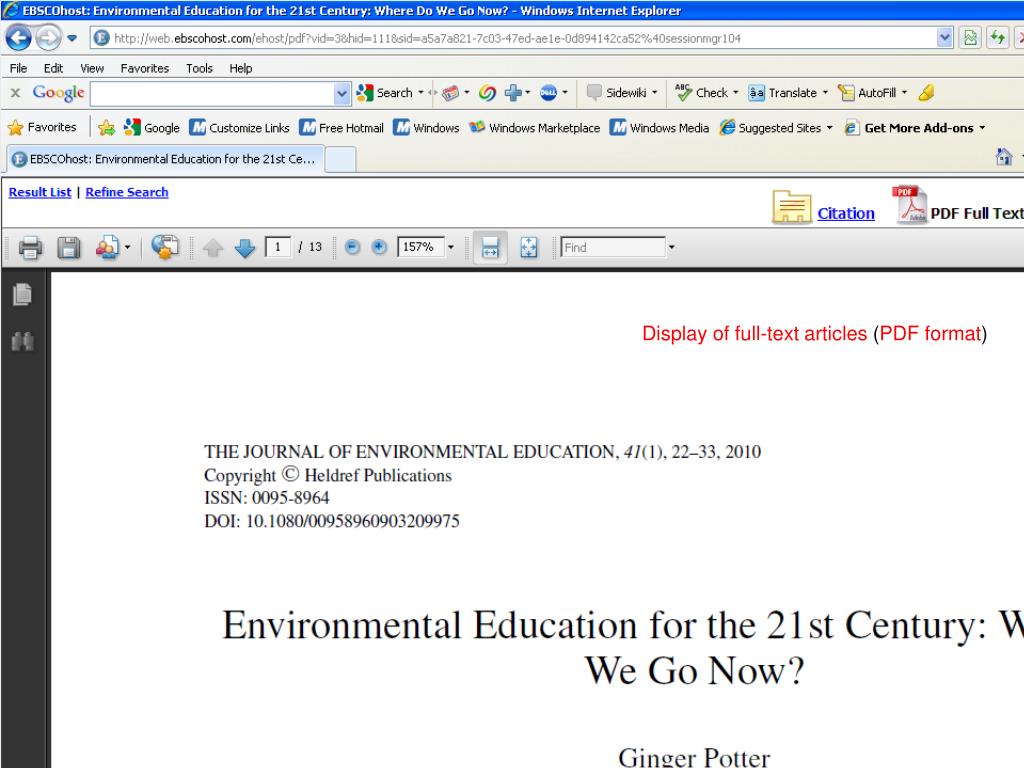The image size is (1024, 768).
Task: Click the Google toolbar search box
Action: 212,93
